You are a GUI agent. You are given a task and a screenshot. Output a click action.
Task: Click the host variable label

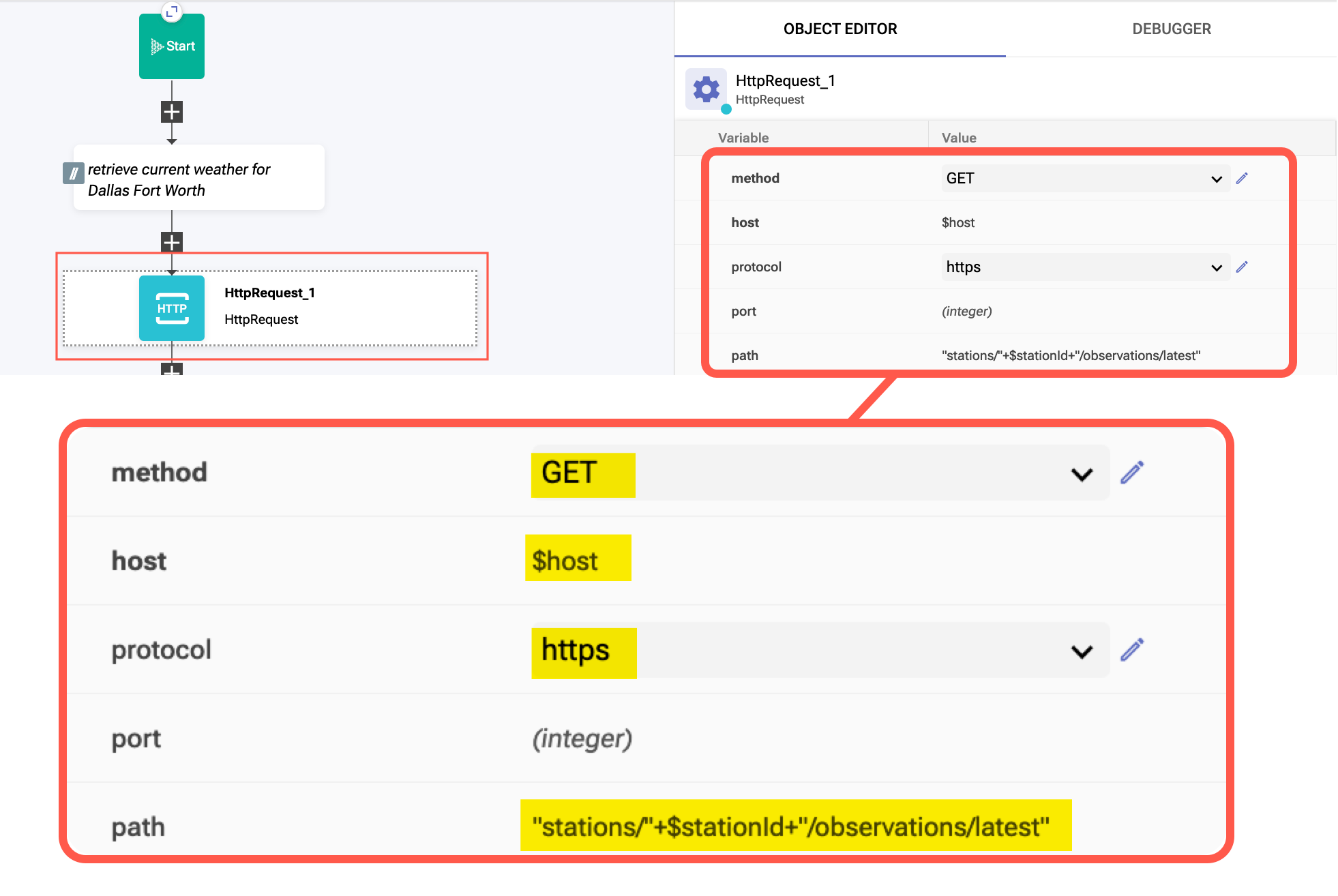[745, 222]
